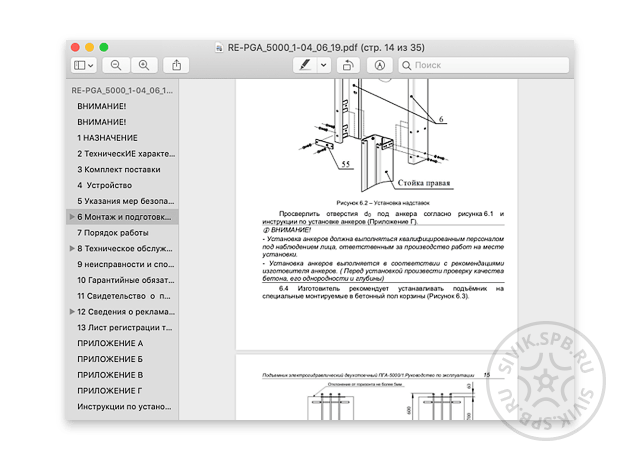Screen dimensions: 642x463
Task: Open outline entry '2 ТехническИЕ характе...'
Action: pyautogui.click(x=126, y=154)
